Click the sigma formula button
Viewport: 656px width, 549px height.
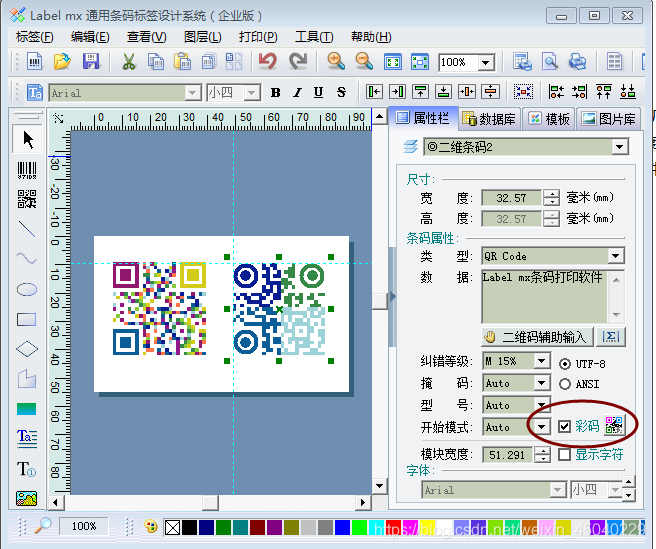(611, 337)
